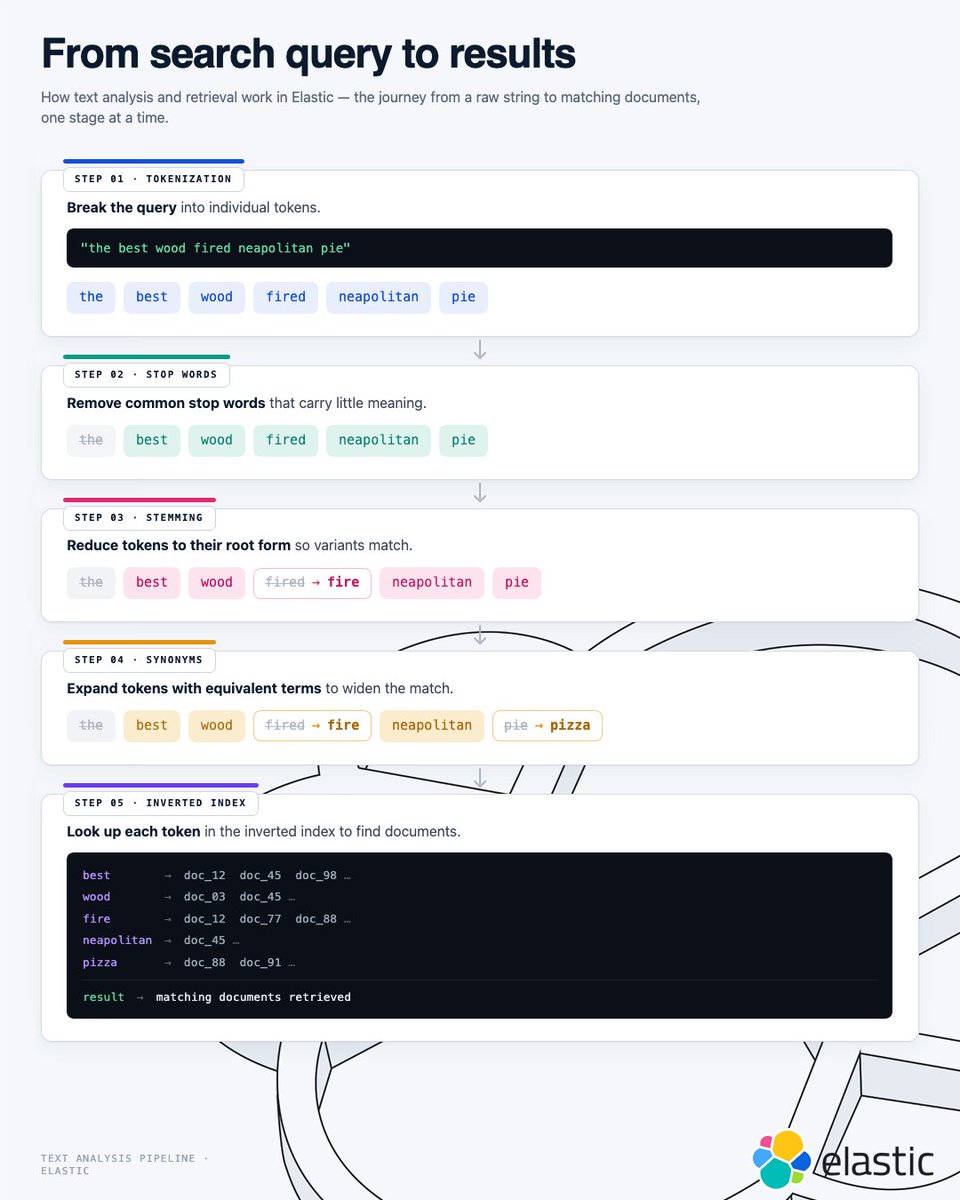This screenshot has width=960, height=1200.
Task: Click the pink "neapolitan" chip in Stemming step
Action: (432, 583)
